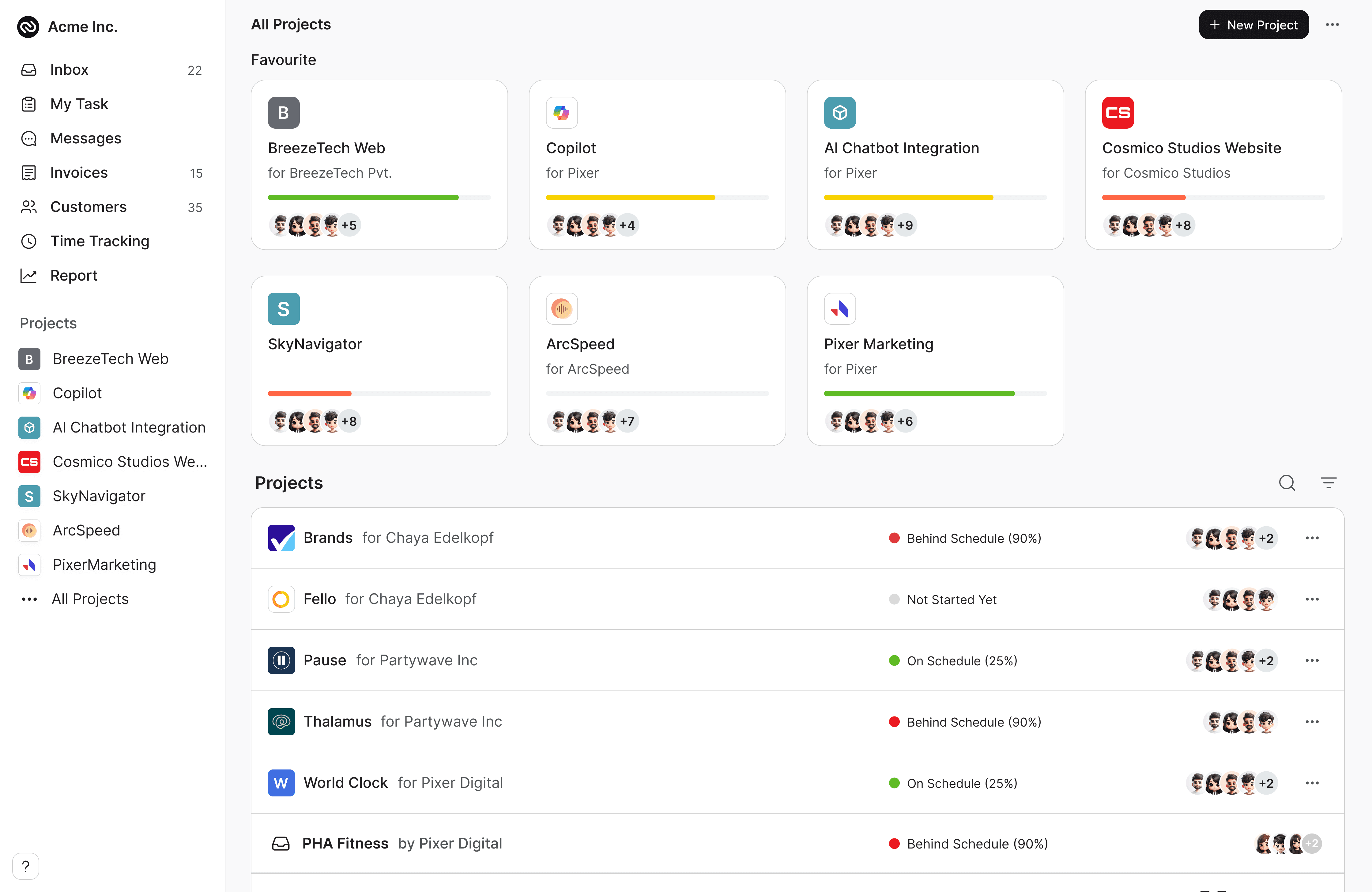Open more options for Brands project row
This screenshot has width=1372, height=892.
pyautogui.click(x=1312, y=538)
